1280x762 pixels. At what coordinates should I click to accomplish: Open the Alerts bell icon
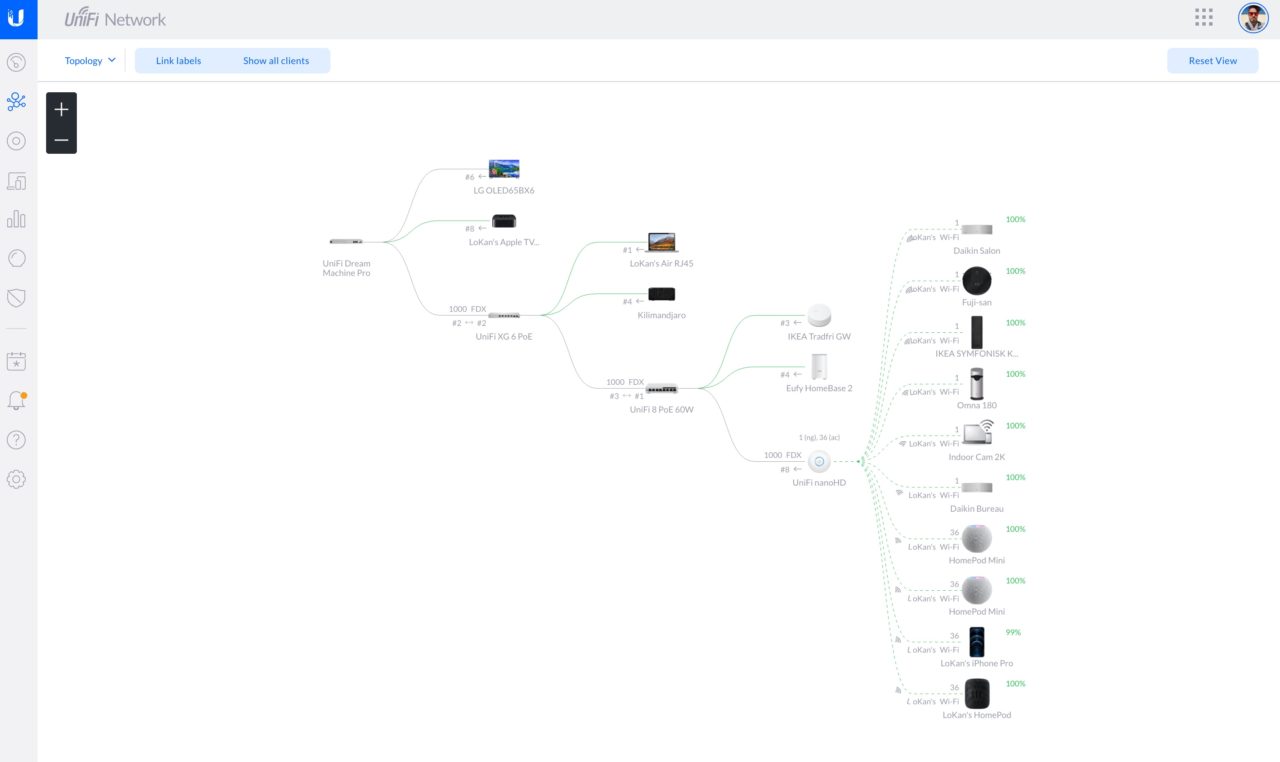[x=16, y=401]
